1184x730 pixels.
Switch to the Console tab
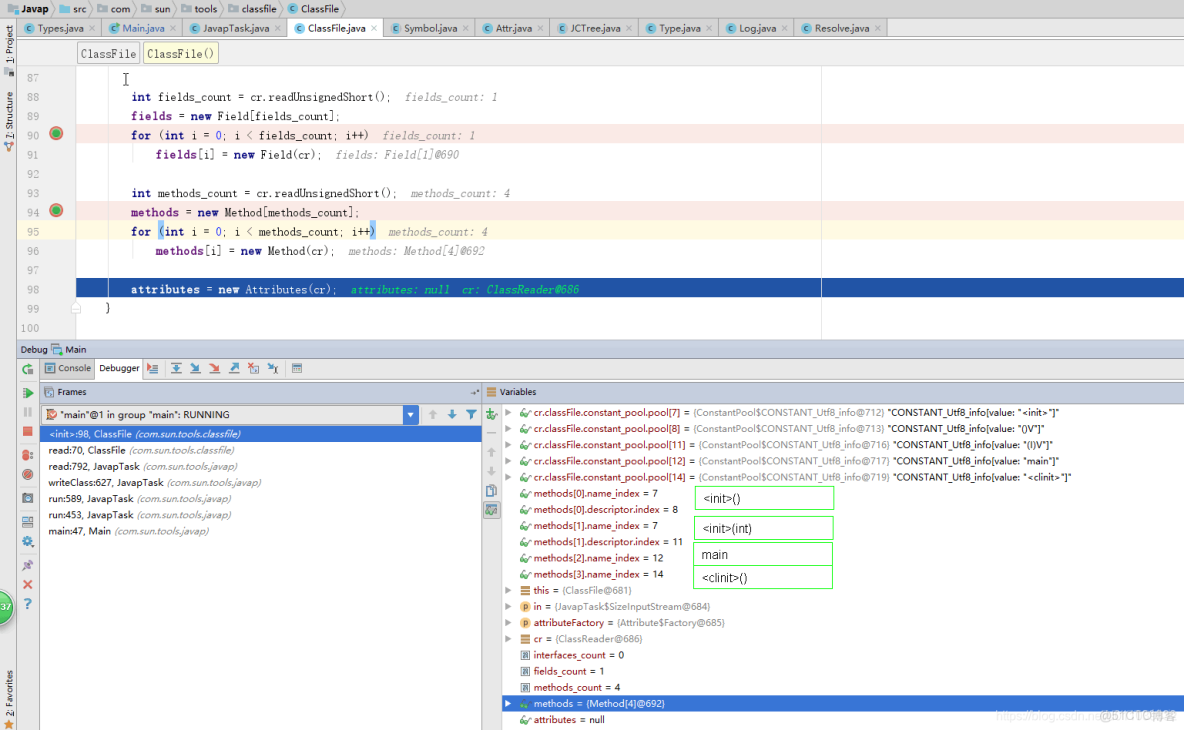tap(67, 368)
